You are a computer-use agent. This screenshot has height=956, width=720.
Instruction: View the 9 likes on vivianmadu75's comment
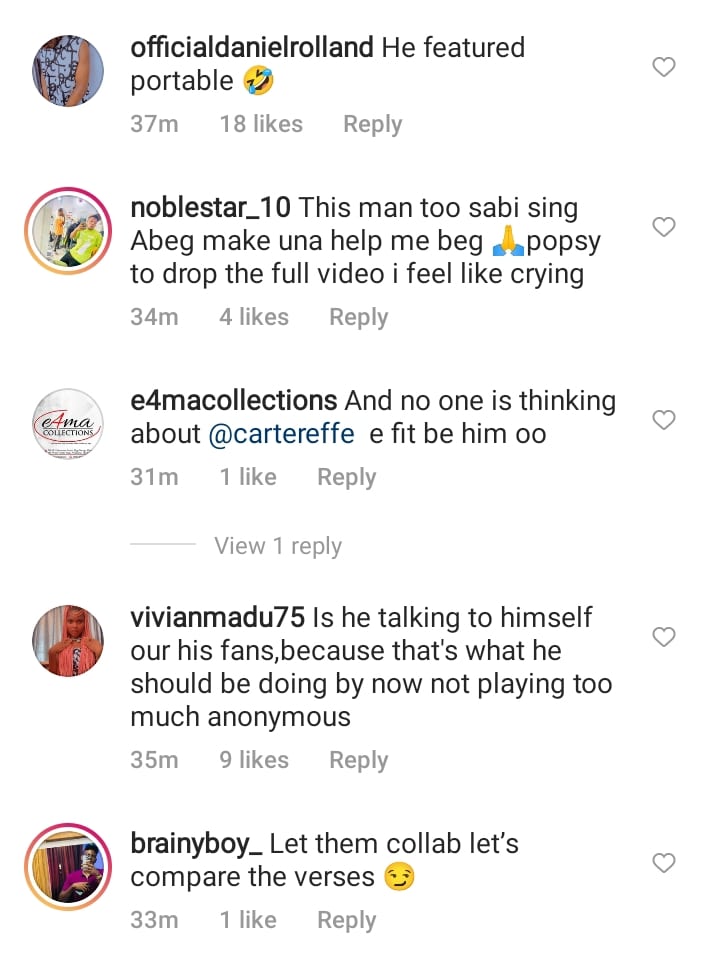tap(256, 760)
